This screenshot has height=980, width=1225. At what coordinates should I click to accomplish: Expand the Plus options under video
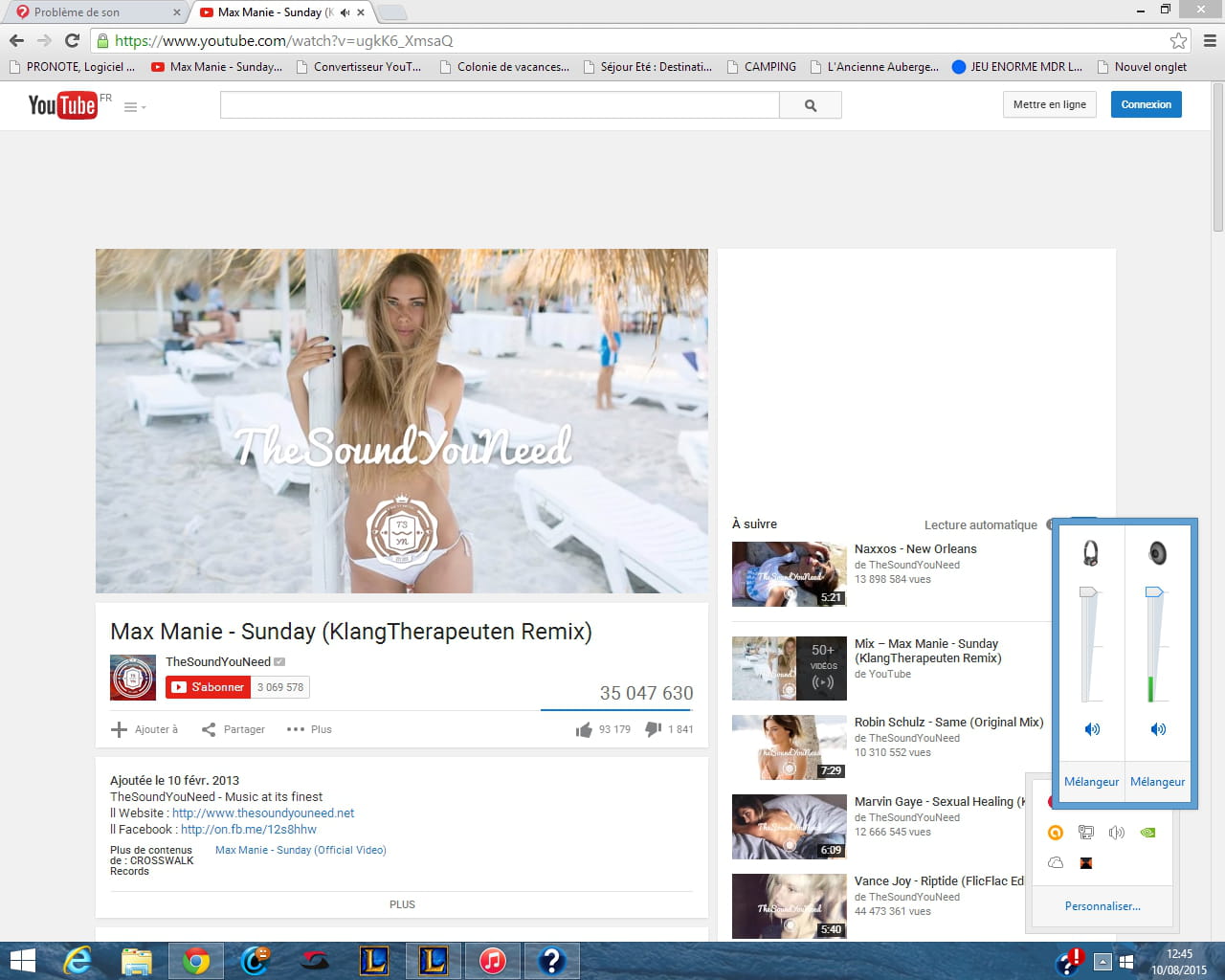coord(309,729)
